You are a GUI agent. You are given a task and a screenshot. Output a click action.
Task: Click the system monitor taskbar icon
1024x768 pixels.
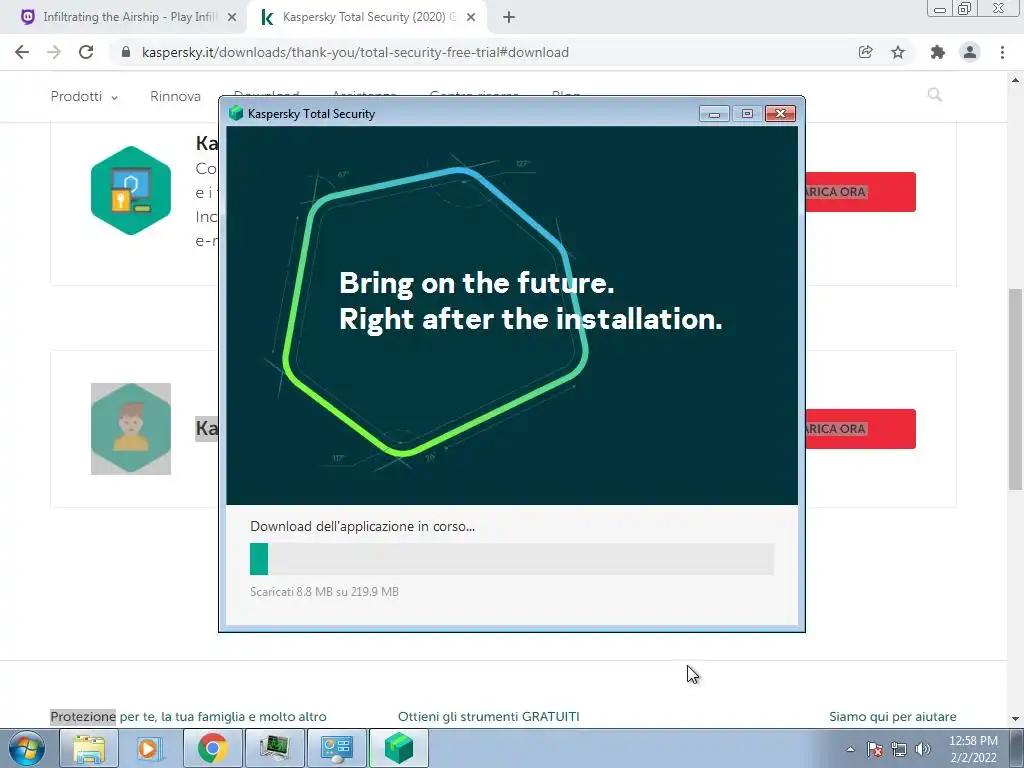click(x=274, y=748)
